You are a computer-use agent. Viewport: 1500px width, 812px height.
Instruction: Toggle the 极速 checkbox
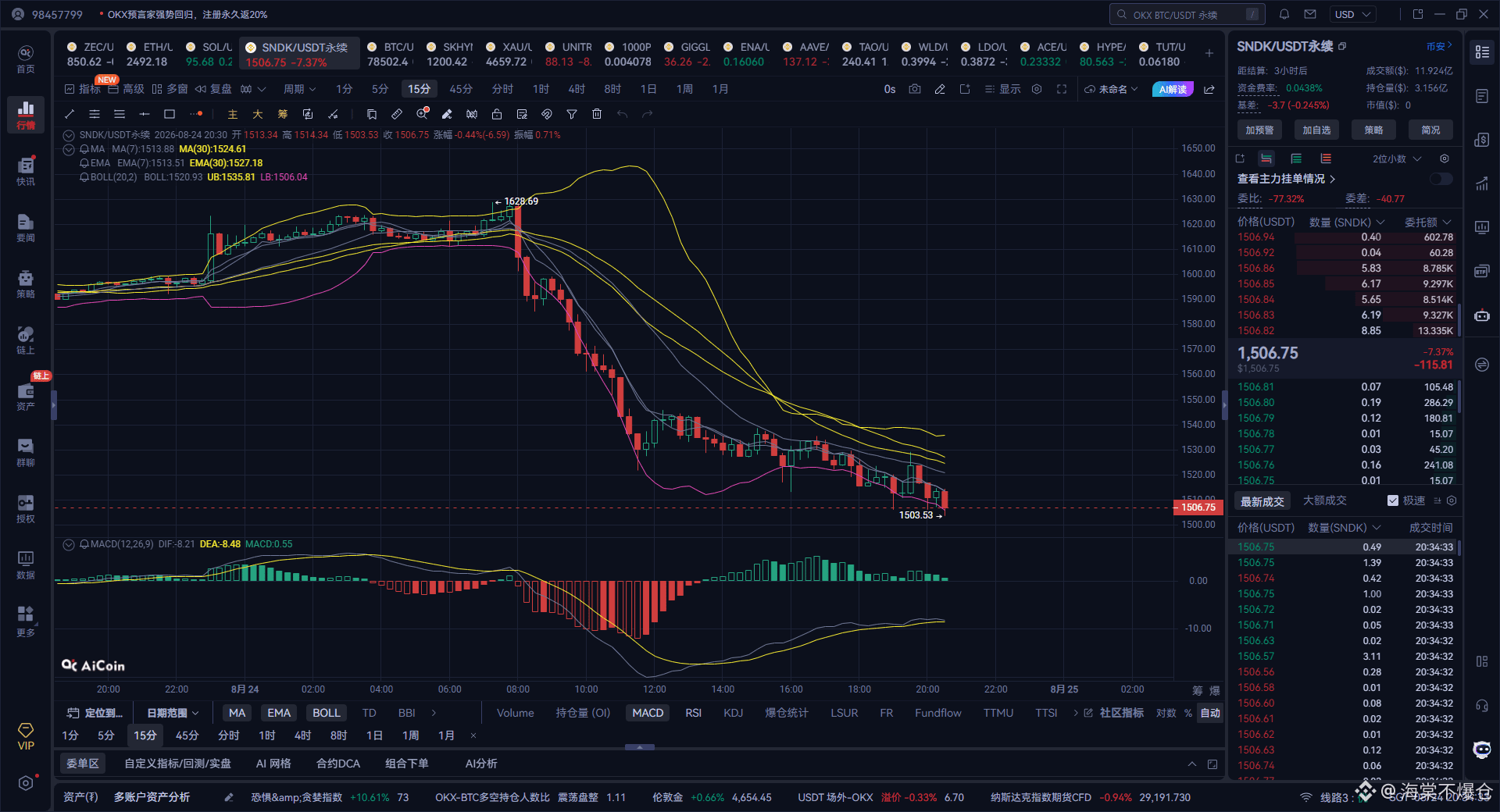coord(1393,500)
